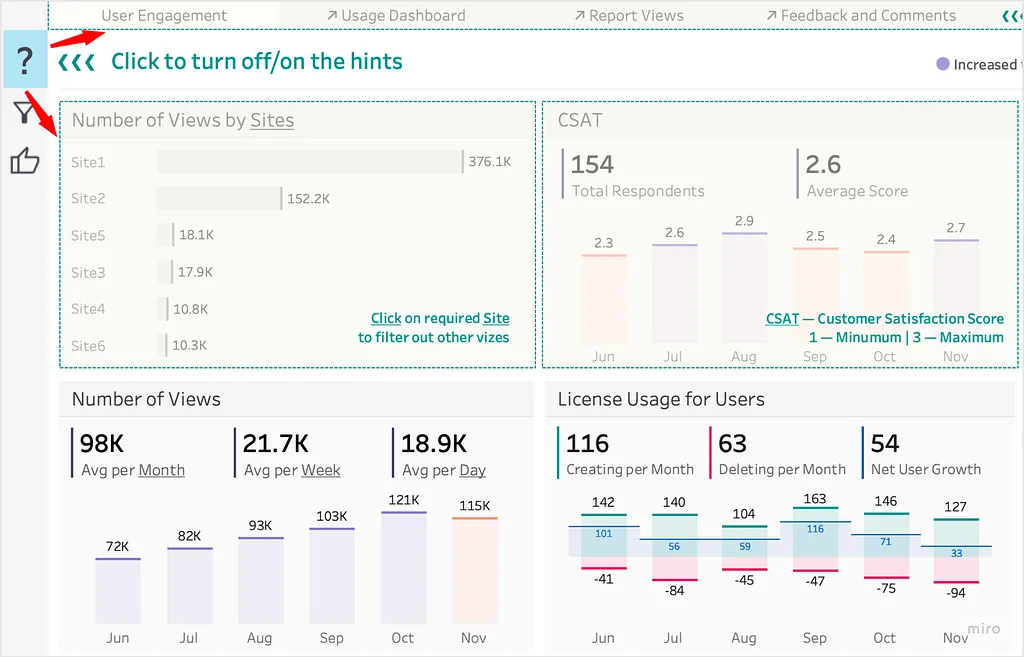Click the 18.1K value for Site5

coord(197,234)
